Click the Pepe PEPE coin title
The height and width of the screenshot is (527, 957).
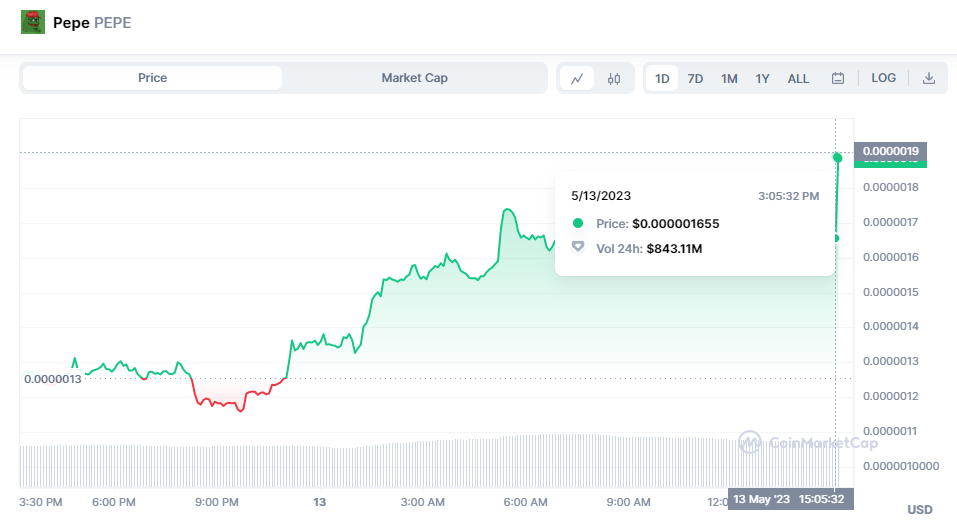pyautogui.click(x=92, y=23)
